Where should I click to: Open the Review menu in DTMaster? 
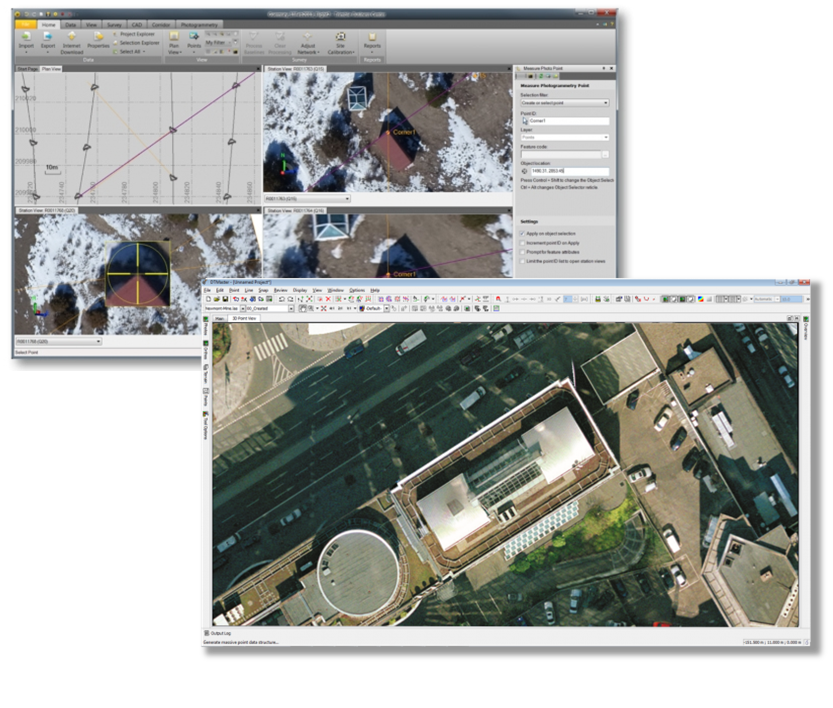coord(280,290)
